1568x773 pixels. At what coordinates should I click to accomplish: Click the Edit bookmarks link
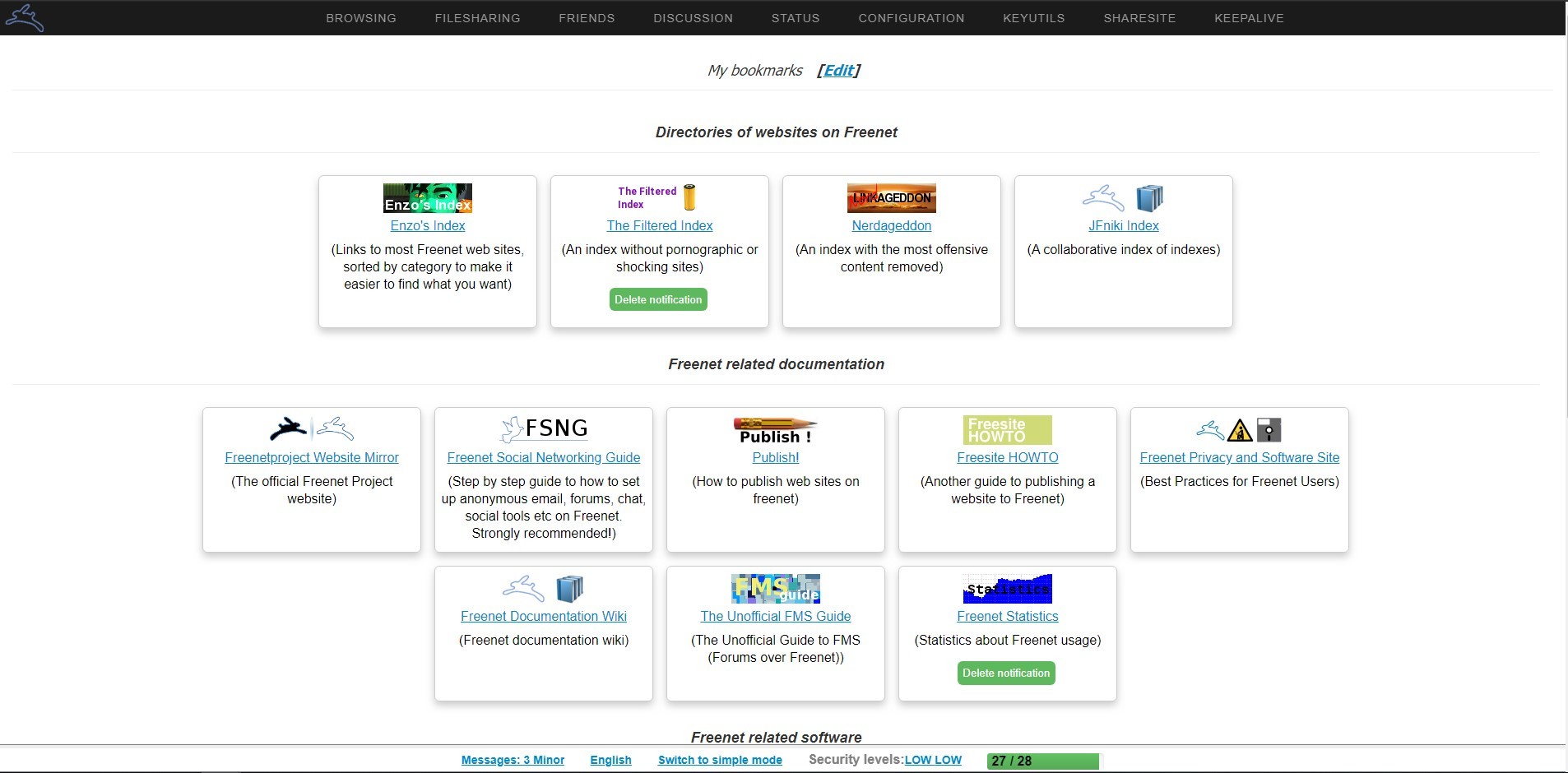point(838,71)
